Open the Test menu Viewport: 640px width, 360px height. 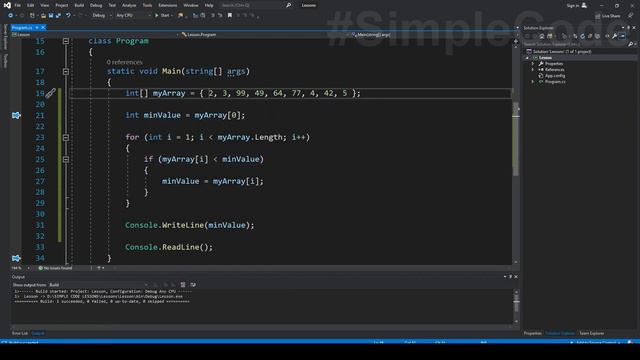[112, 5]
